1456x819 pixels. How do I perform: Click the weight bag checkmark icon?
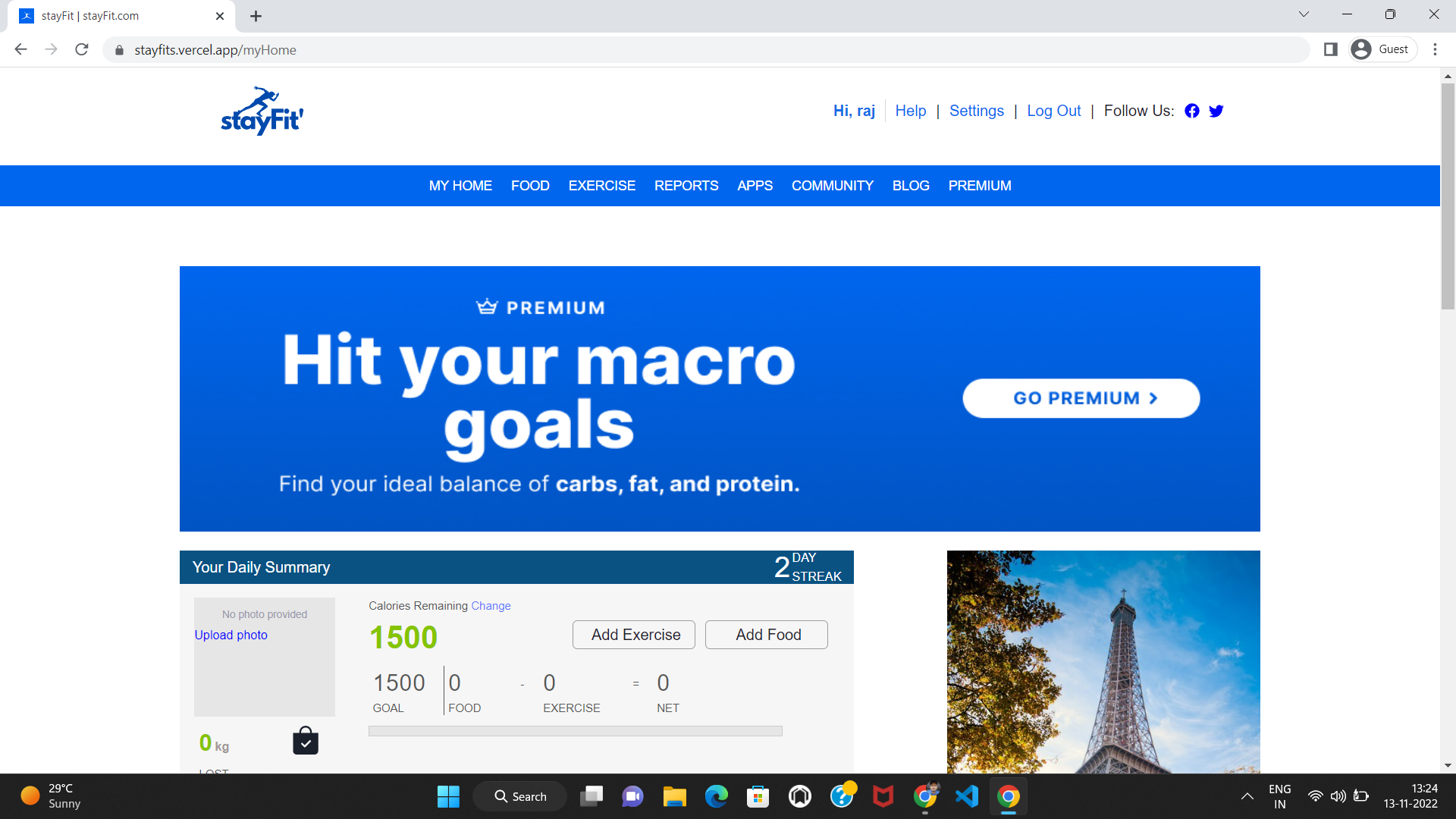(x=306, y=741)
